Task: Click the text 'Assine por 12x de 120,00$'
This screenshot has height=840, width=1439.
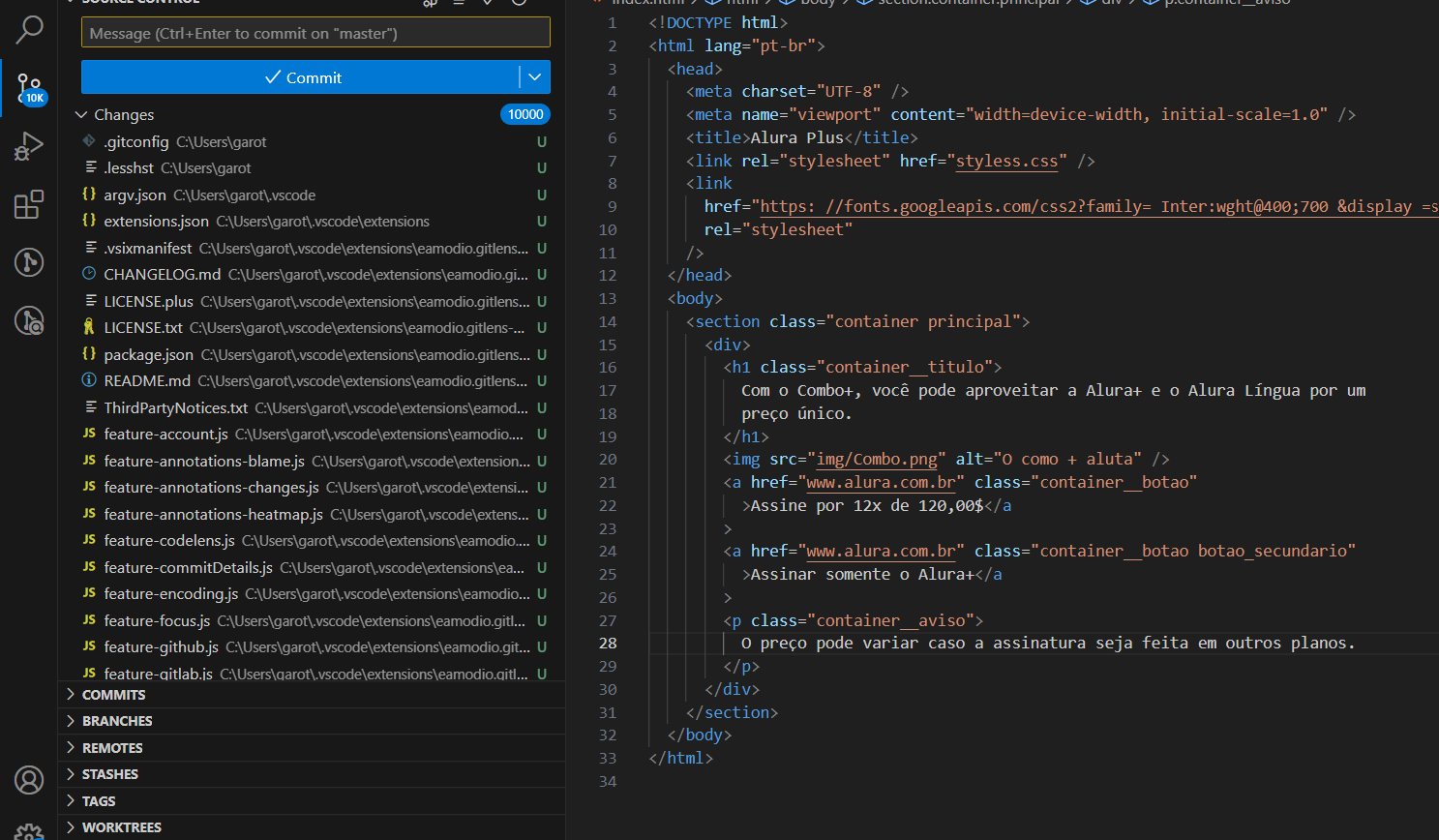Action: tap(867, 505)
